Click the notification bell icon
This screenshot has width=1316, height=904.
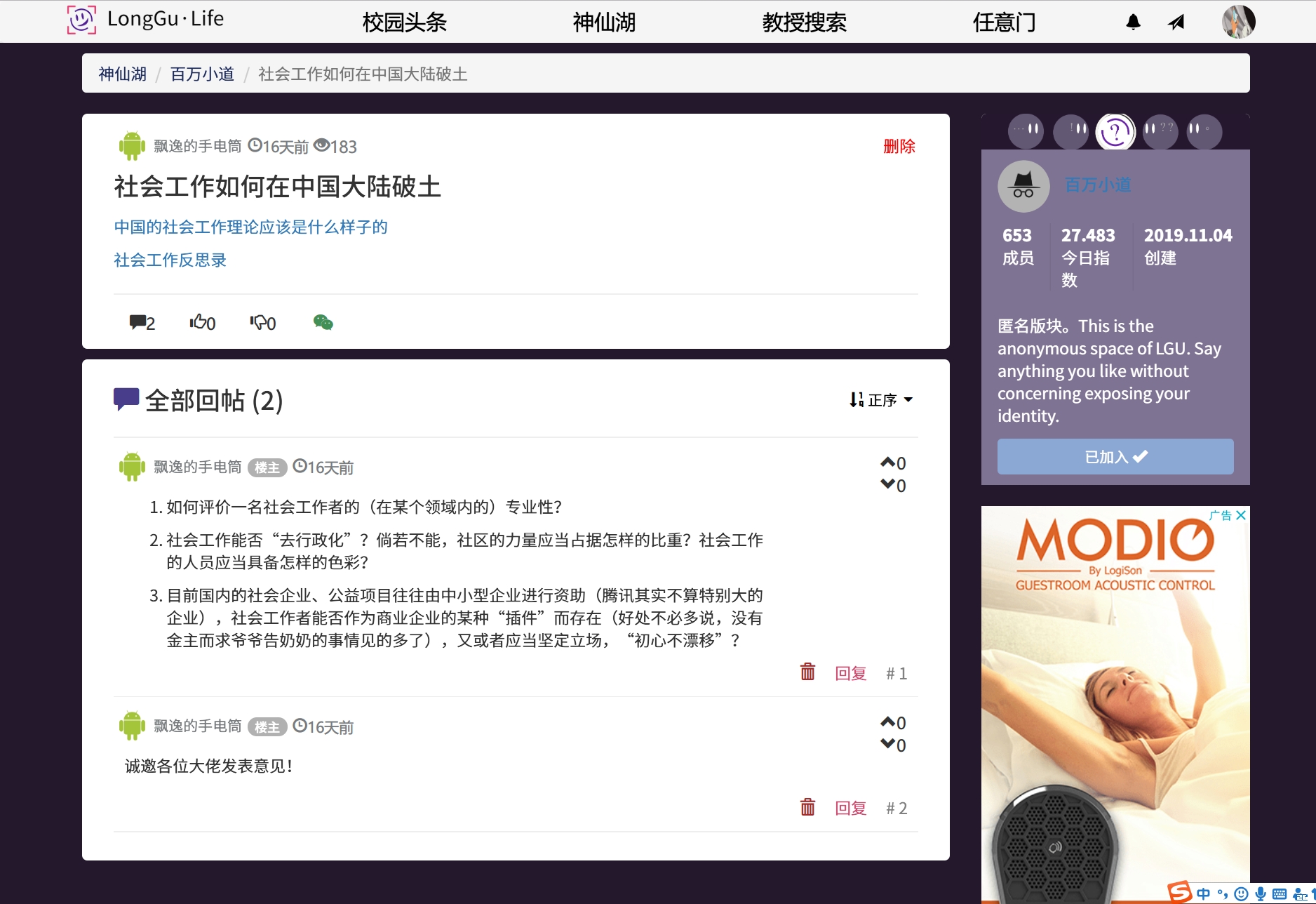click(x=1133, y=22)
